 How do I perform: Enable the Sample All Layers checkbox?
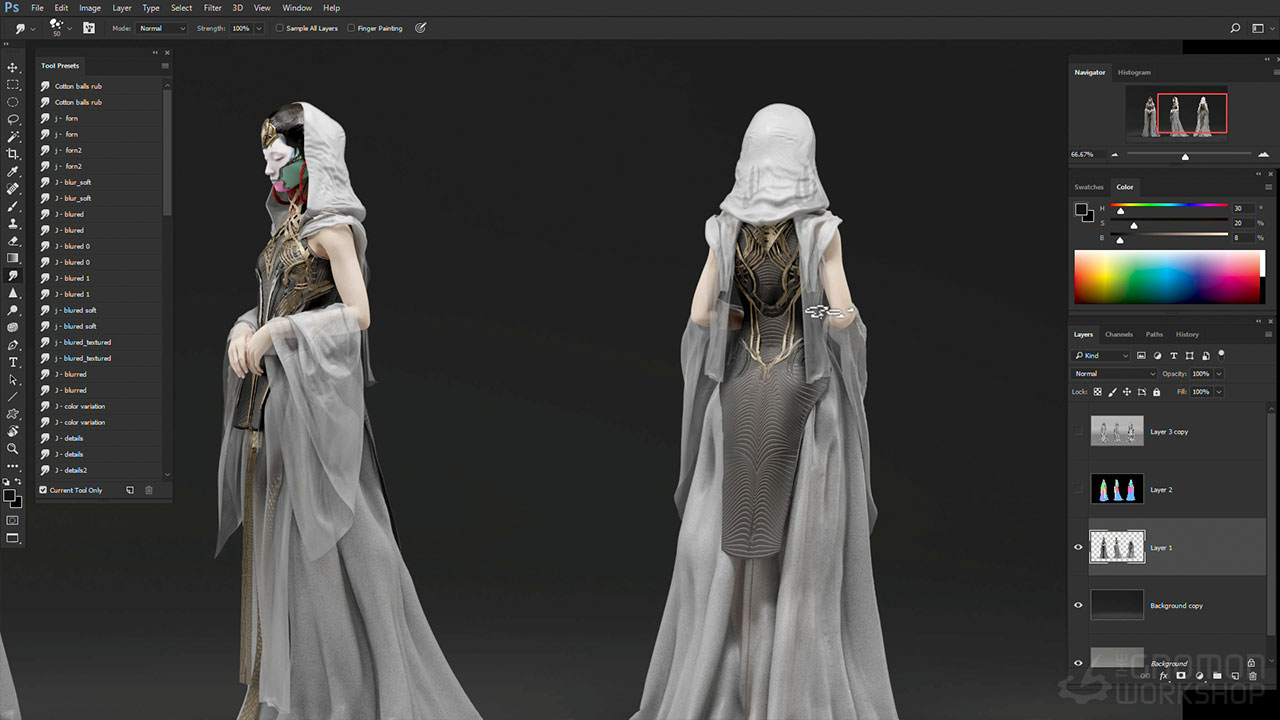coord(279,28)
